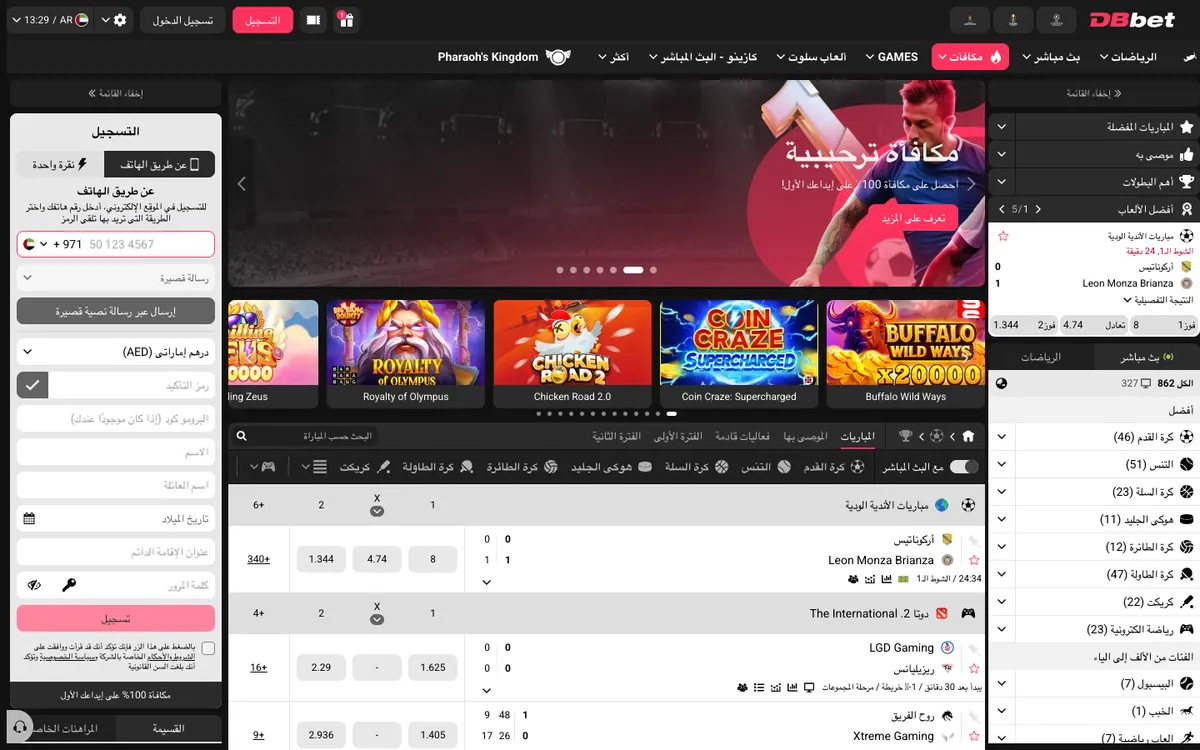Open the gift bonuses icon in header
Viewport: 1200px width, 750px height.
tap(345, 20)
